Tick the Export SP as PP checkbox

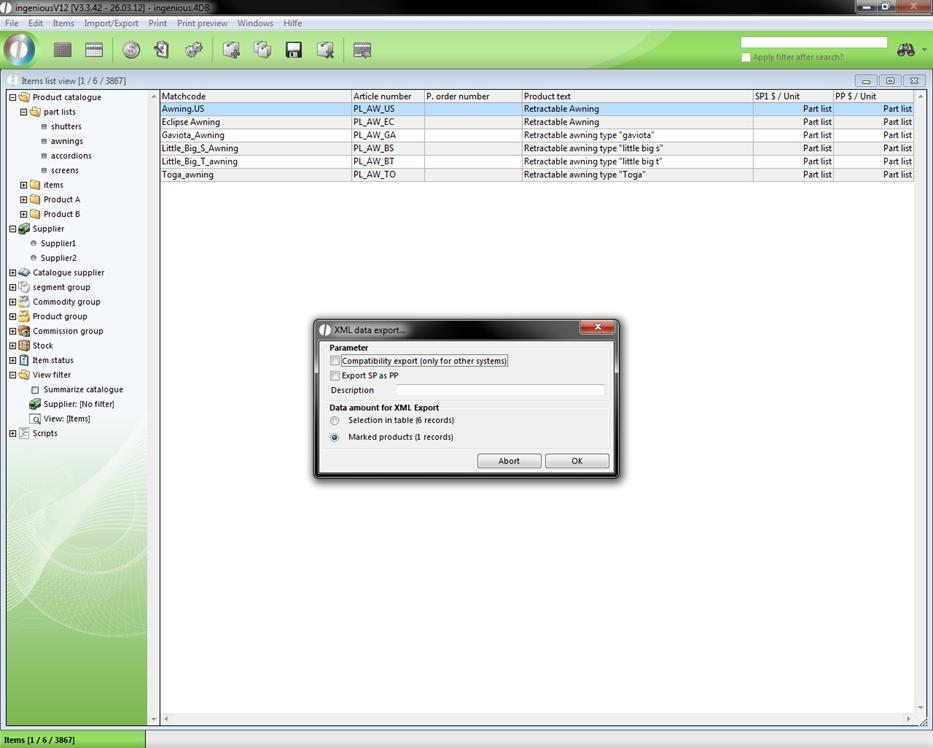pos(335,376)
